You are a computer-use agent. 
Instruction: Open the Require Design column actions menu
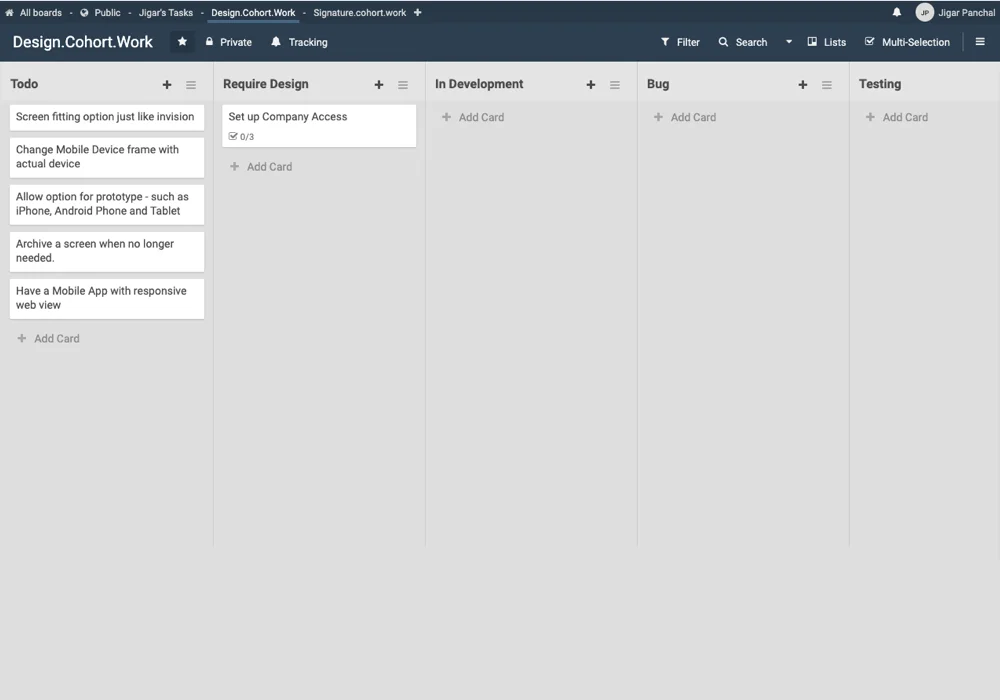click(403, 84)
